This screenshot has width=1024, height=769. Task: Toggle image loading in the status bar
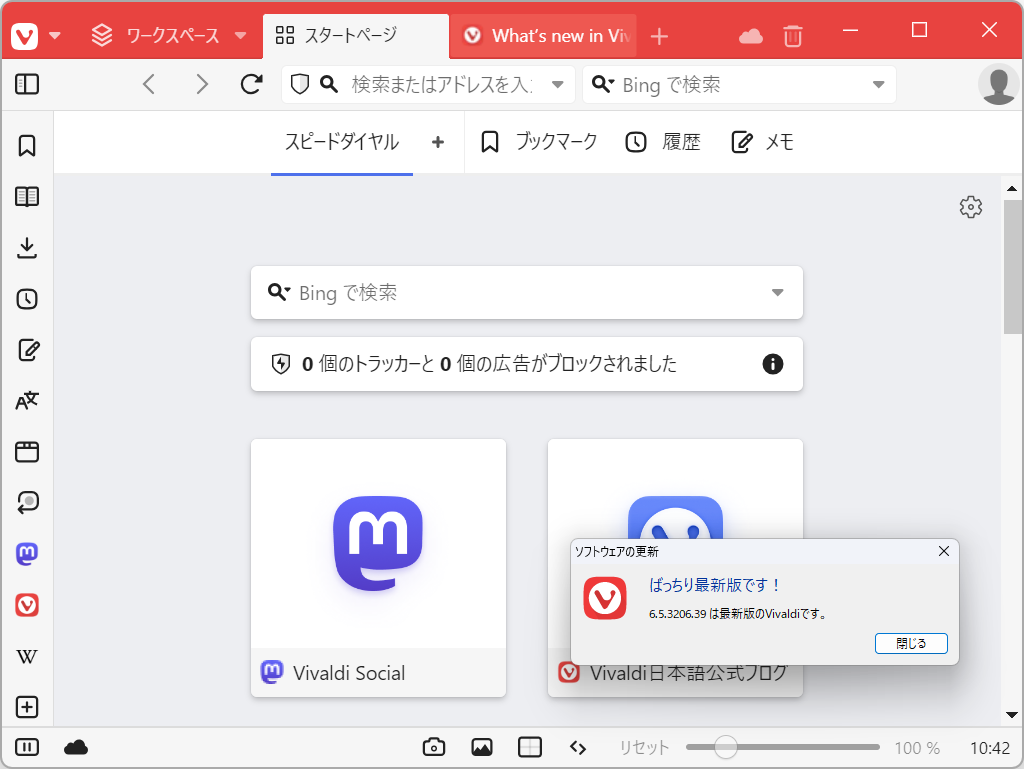(x=481, y=747)
